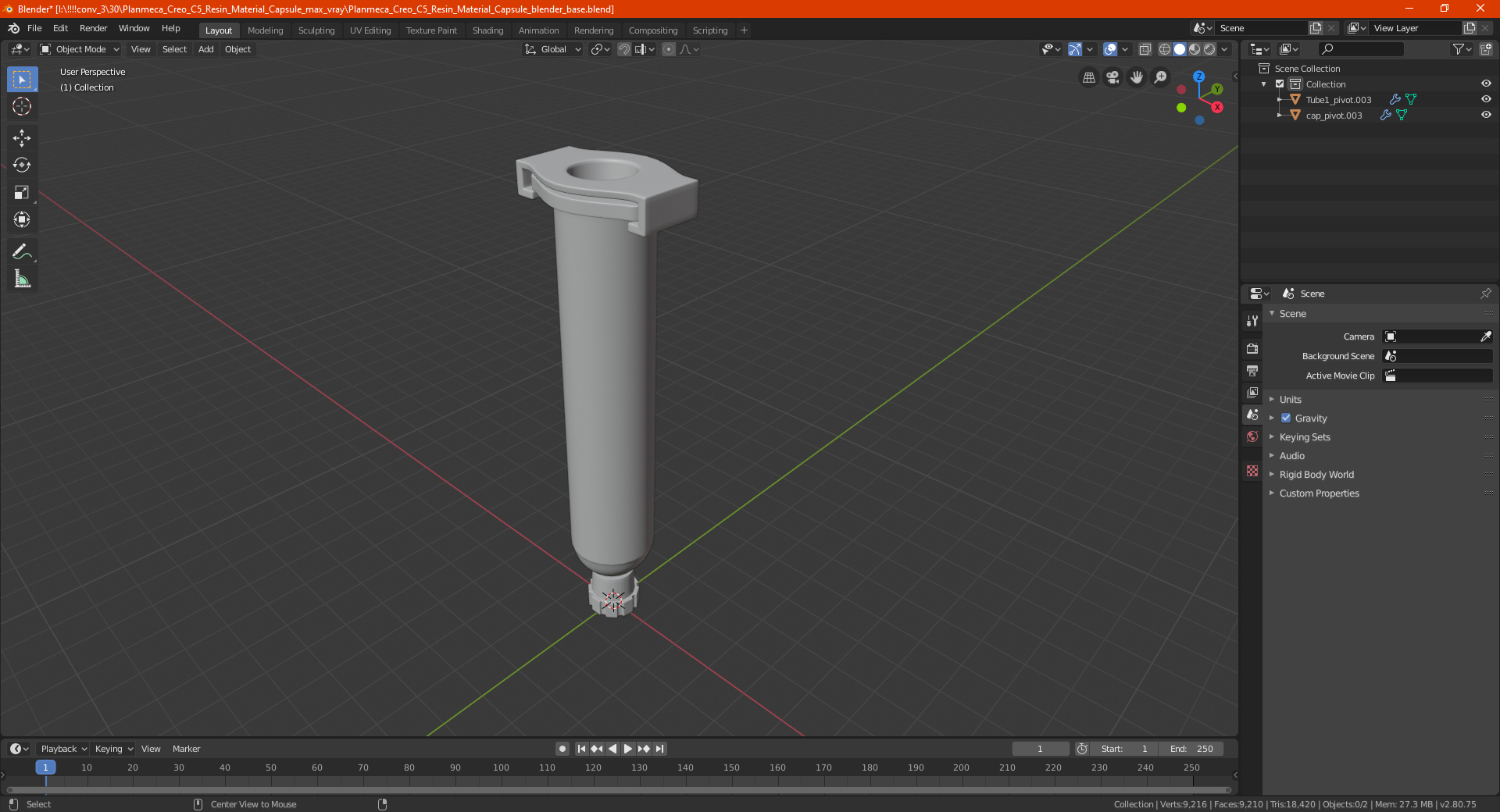Open Texture properties tab
Viewport: 1500px width, 812px height.
(x=1252, y=471)
